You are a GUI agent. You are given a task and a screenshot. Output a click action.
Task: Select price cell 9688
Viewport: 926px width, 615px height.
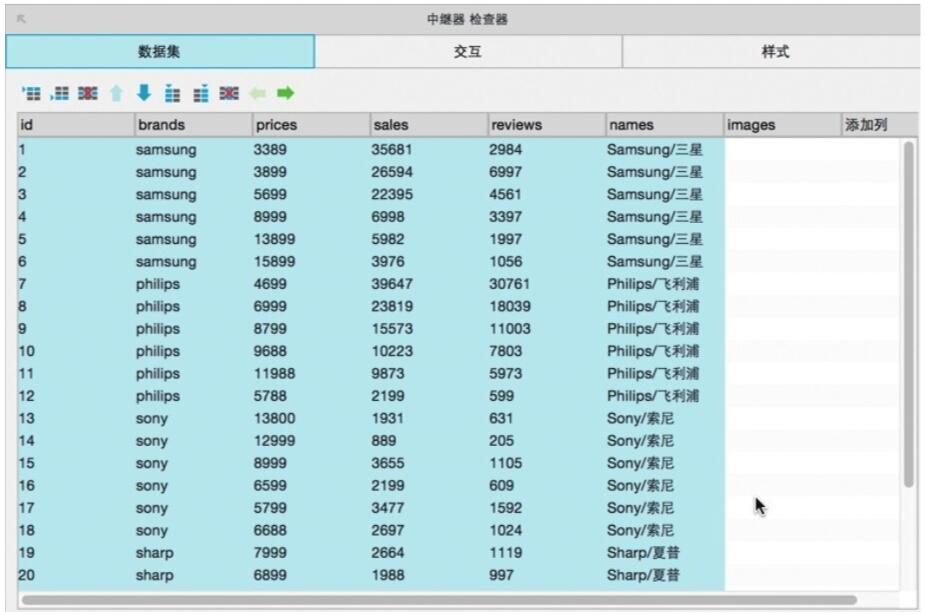click(x=270, y=351)
